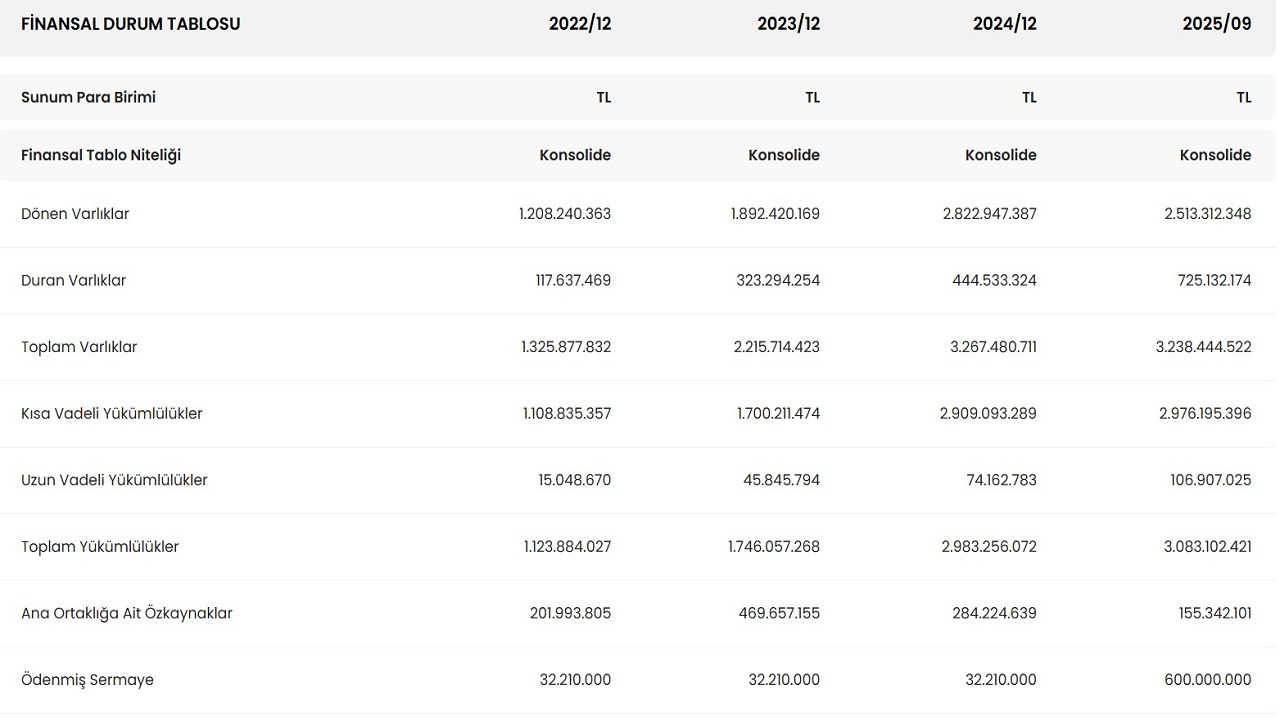The height and width of the screenshot is (720, 1280).
Task: Click the Toplam Varlıklar row label
Action: (x=79, y=347)
